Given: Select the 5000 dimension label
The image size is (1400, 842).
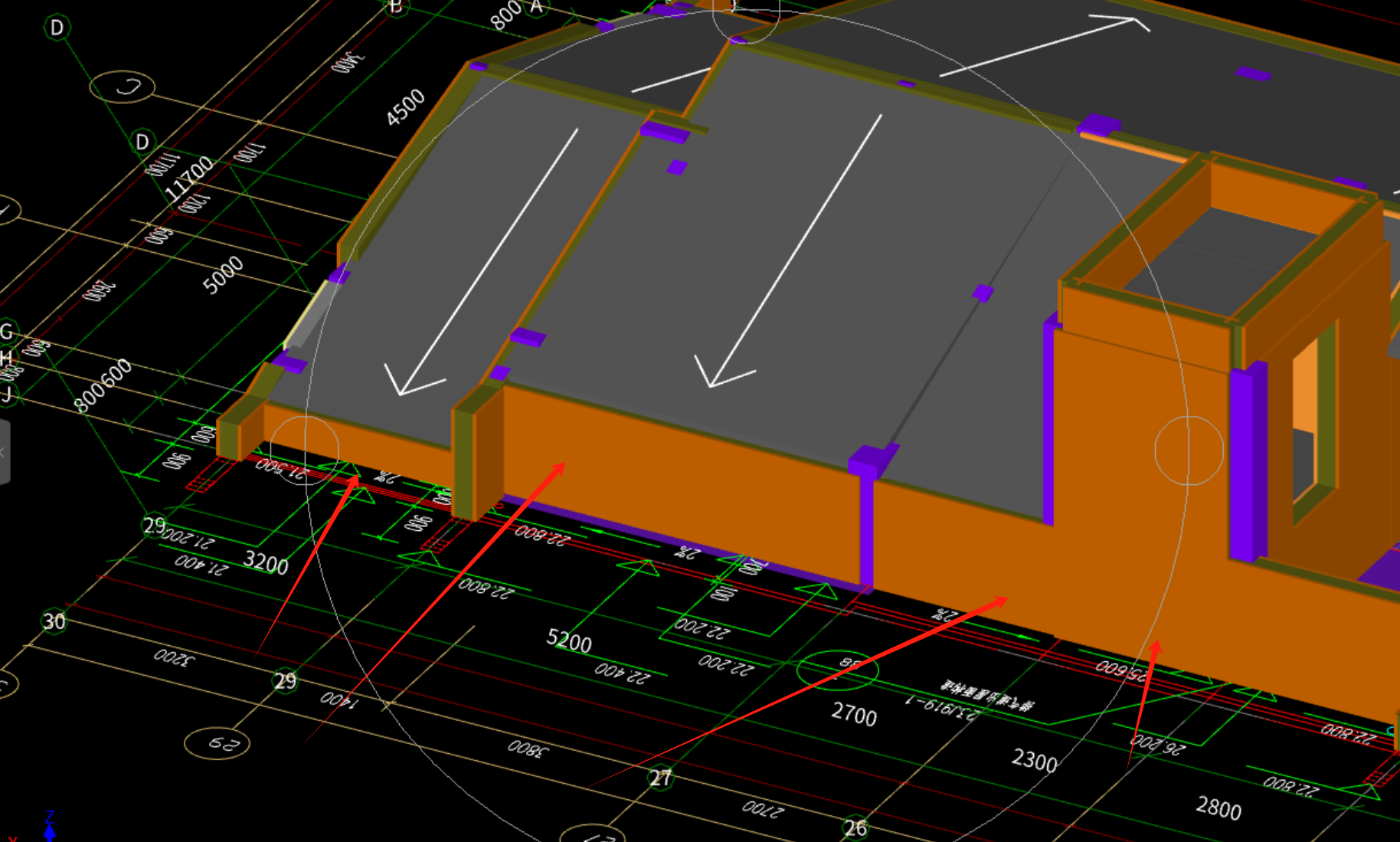Looking at the screenshot, I should 223,274.
